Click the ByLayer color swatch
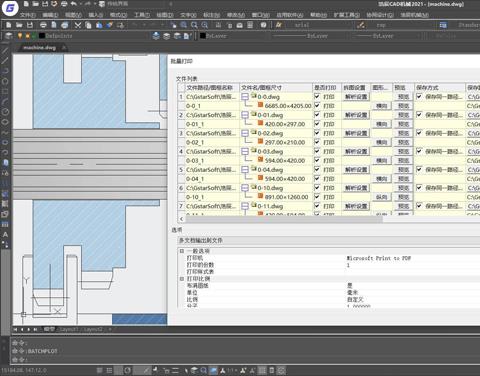 (203, 36)
